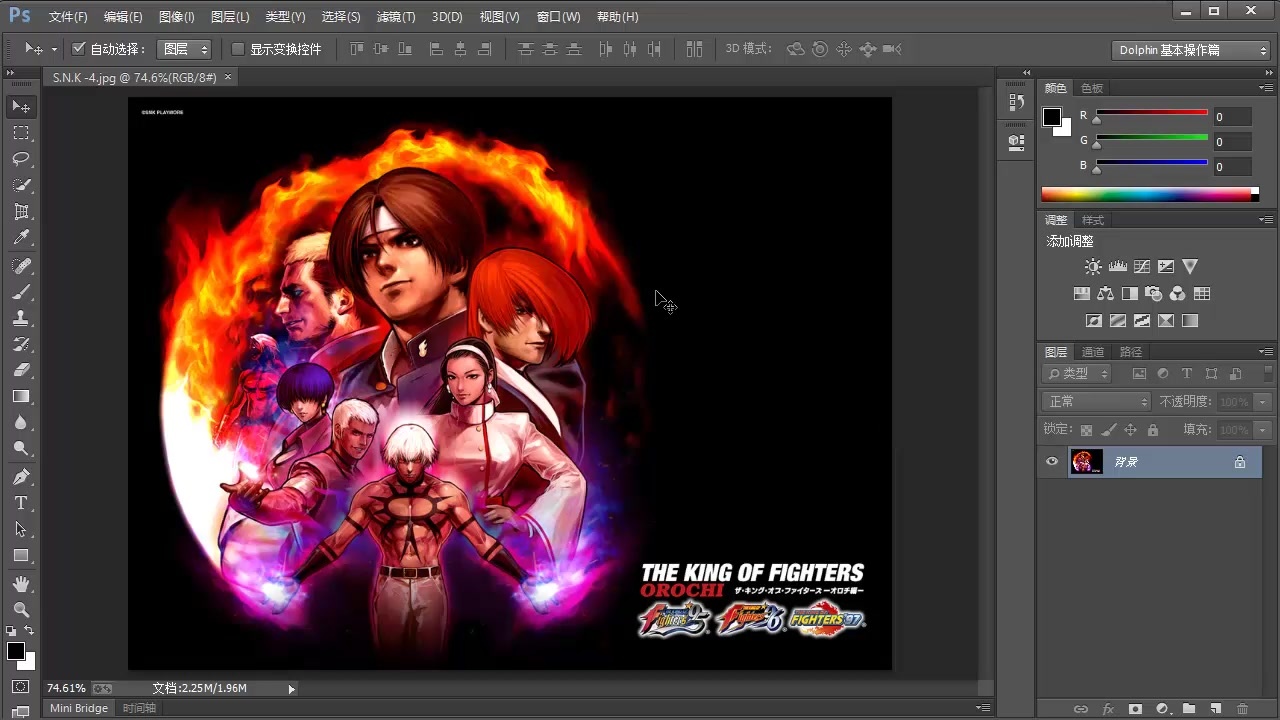The width and height of the screenshot is (1280, 720).
Task: Select the Spot Healing Brush tool
Action: click(x=21, y=266)
